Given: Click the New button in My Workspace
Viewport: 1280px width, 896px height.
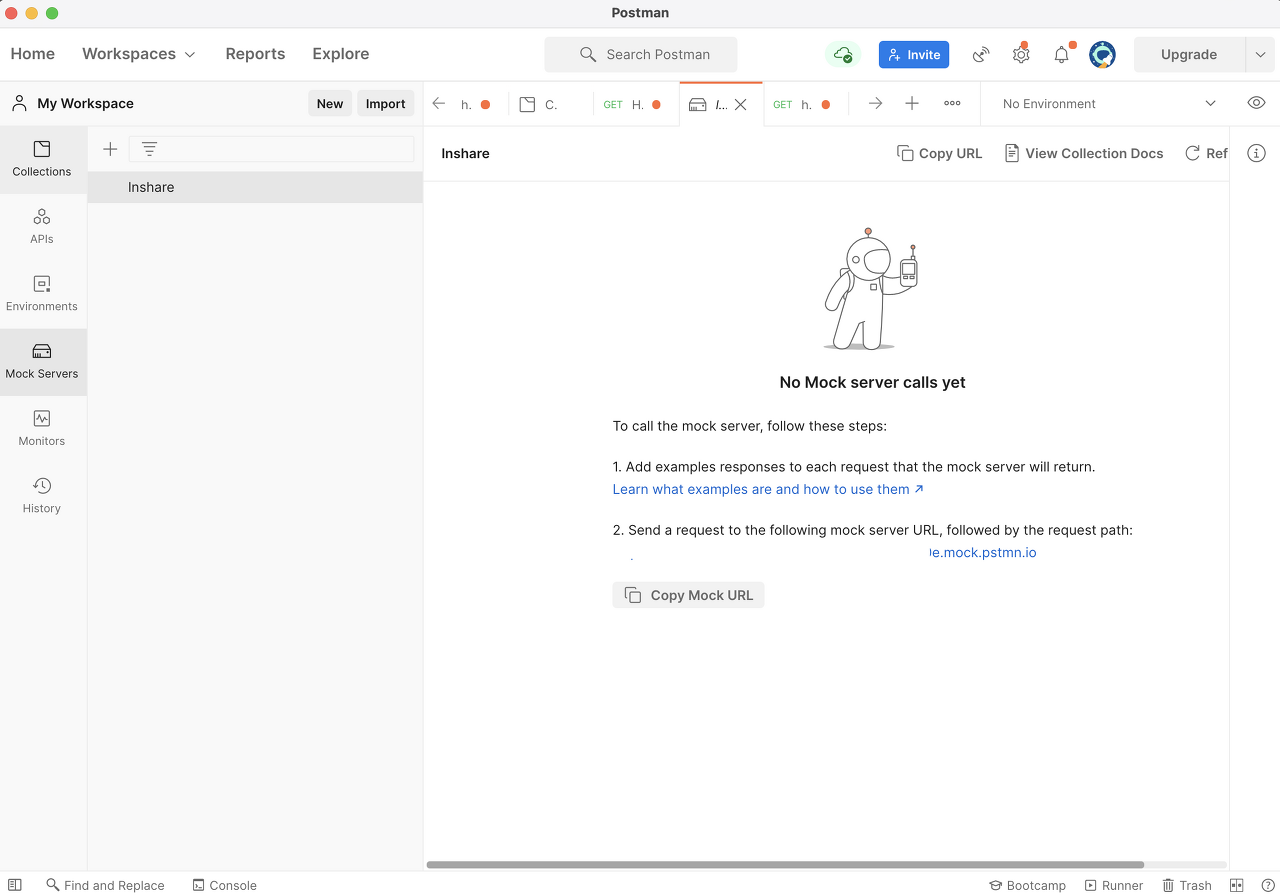Looking at the screenshot, I should click(x=330, y=103).
